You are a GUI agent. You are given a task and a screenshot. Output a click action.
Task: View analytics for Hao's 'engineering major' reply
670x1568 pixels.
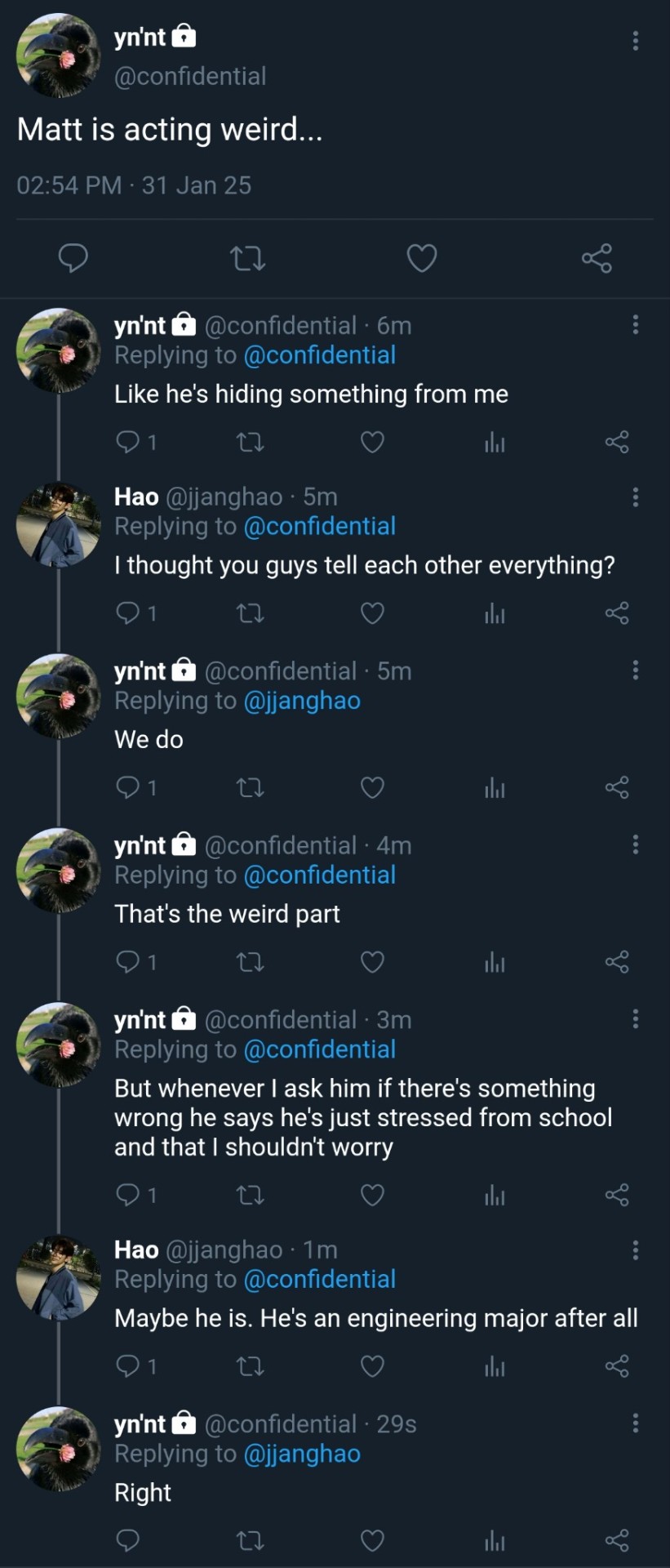495,1367
